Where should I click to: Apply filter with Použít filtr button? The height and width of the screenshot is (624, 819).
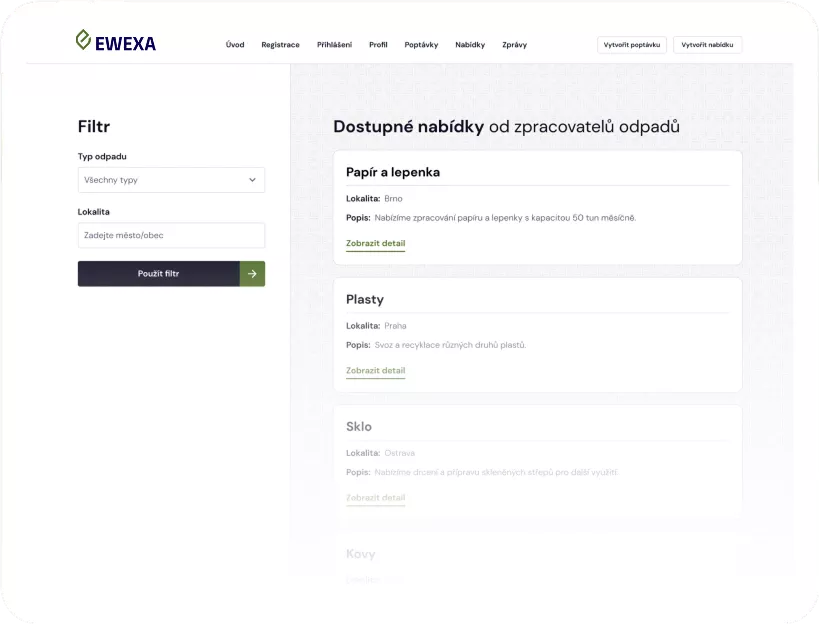pos(171,274)
